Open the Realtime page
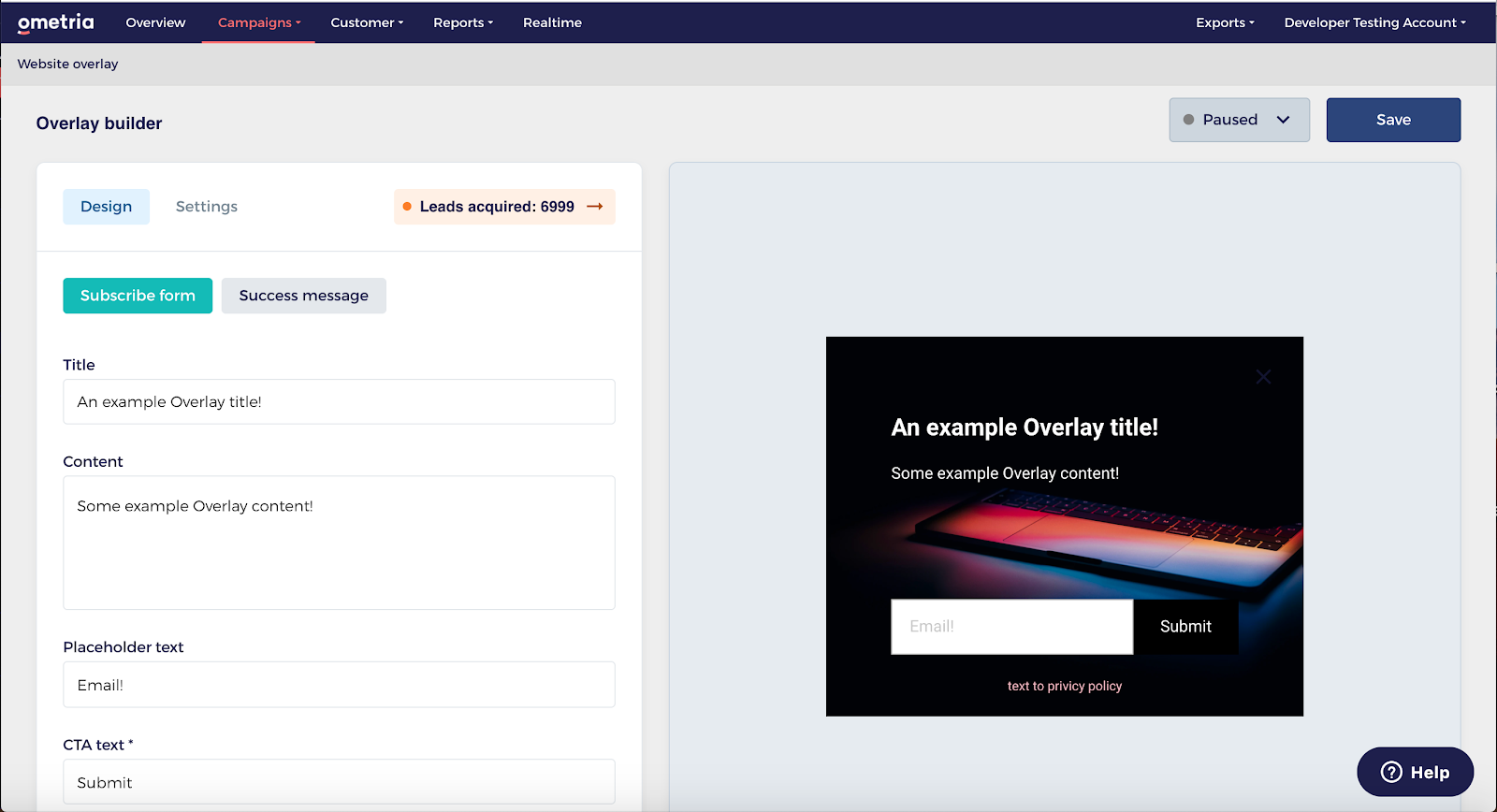1497x812 pixels. [552, 22]
